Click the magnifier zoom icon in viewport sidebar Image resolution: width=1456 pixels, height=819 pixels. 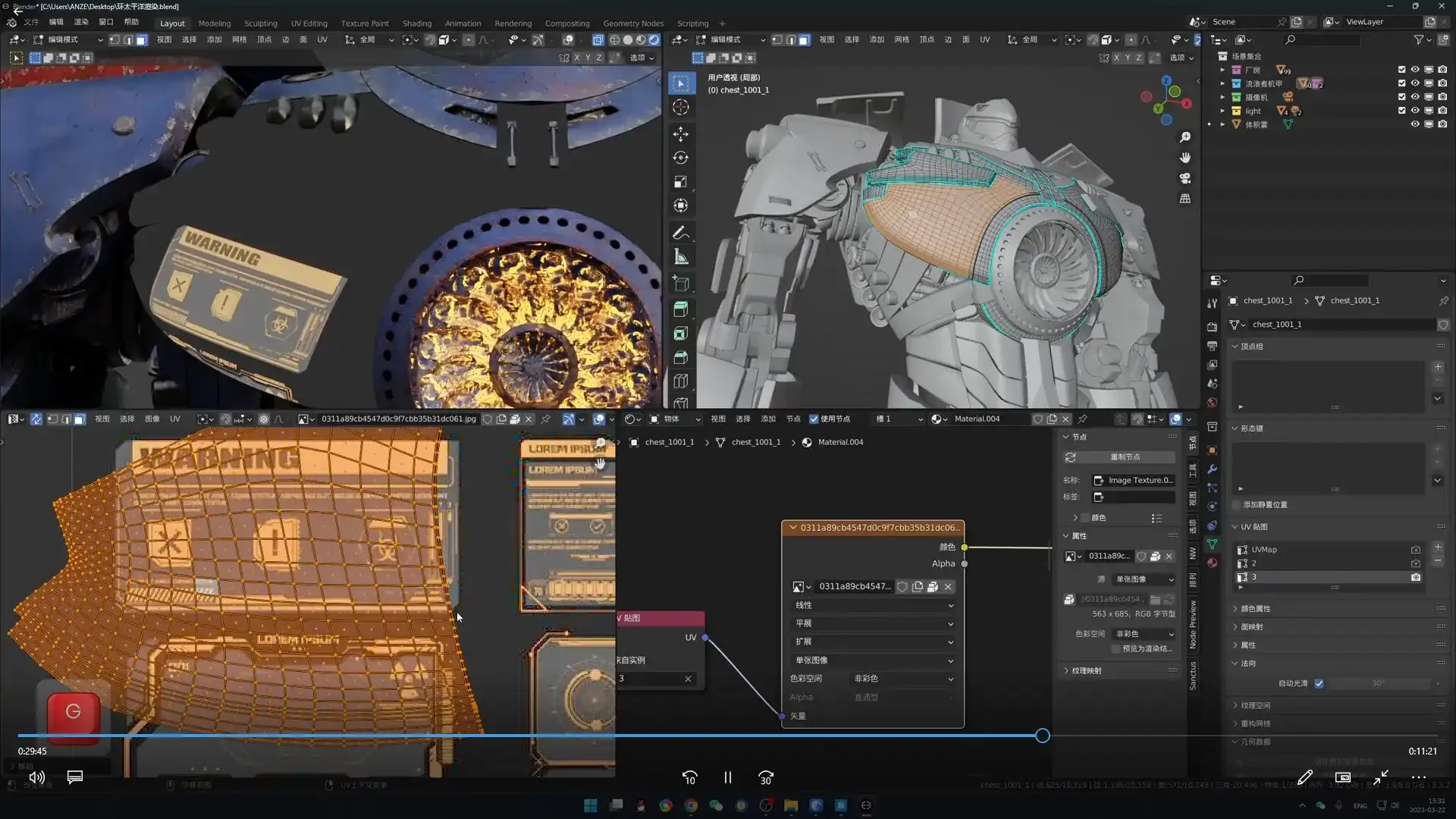[x=1185, y=137]
